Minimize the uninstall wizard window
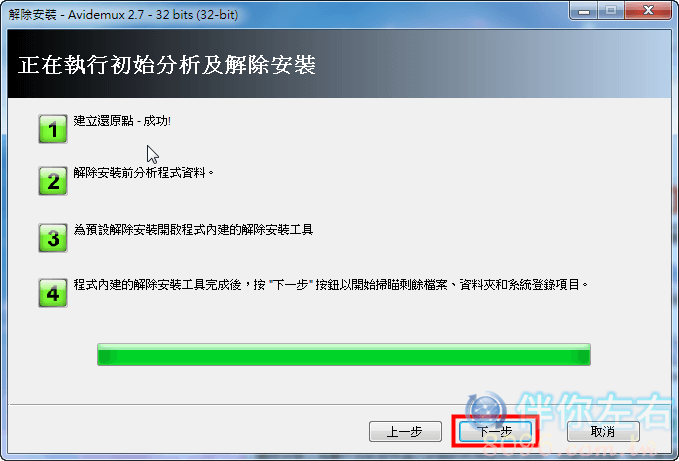The height and width of the screenshot is (461, 679). click(x=584, y=11)
